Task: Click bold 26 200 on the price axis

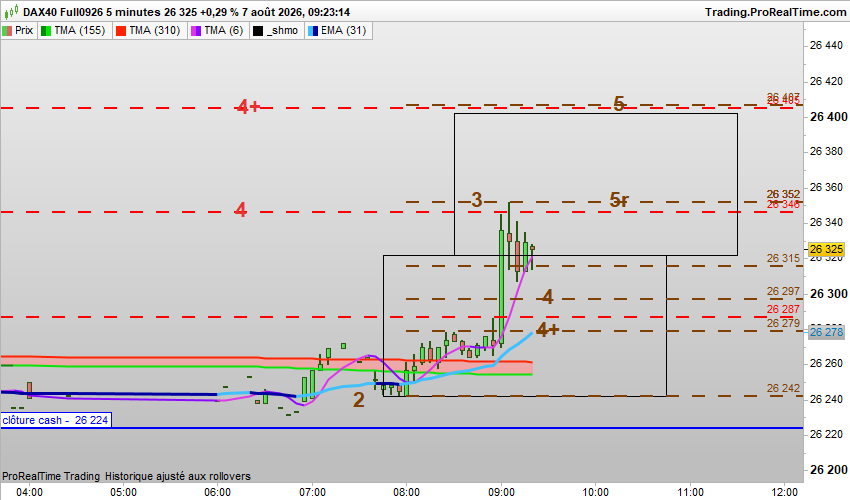Action: tap(828, 470)
